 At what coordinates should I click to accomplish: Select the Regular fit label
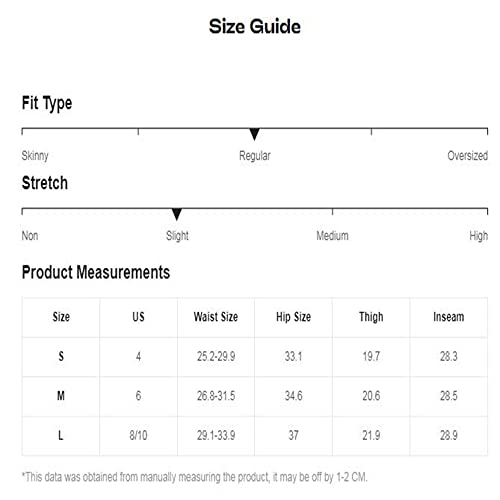255,156
